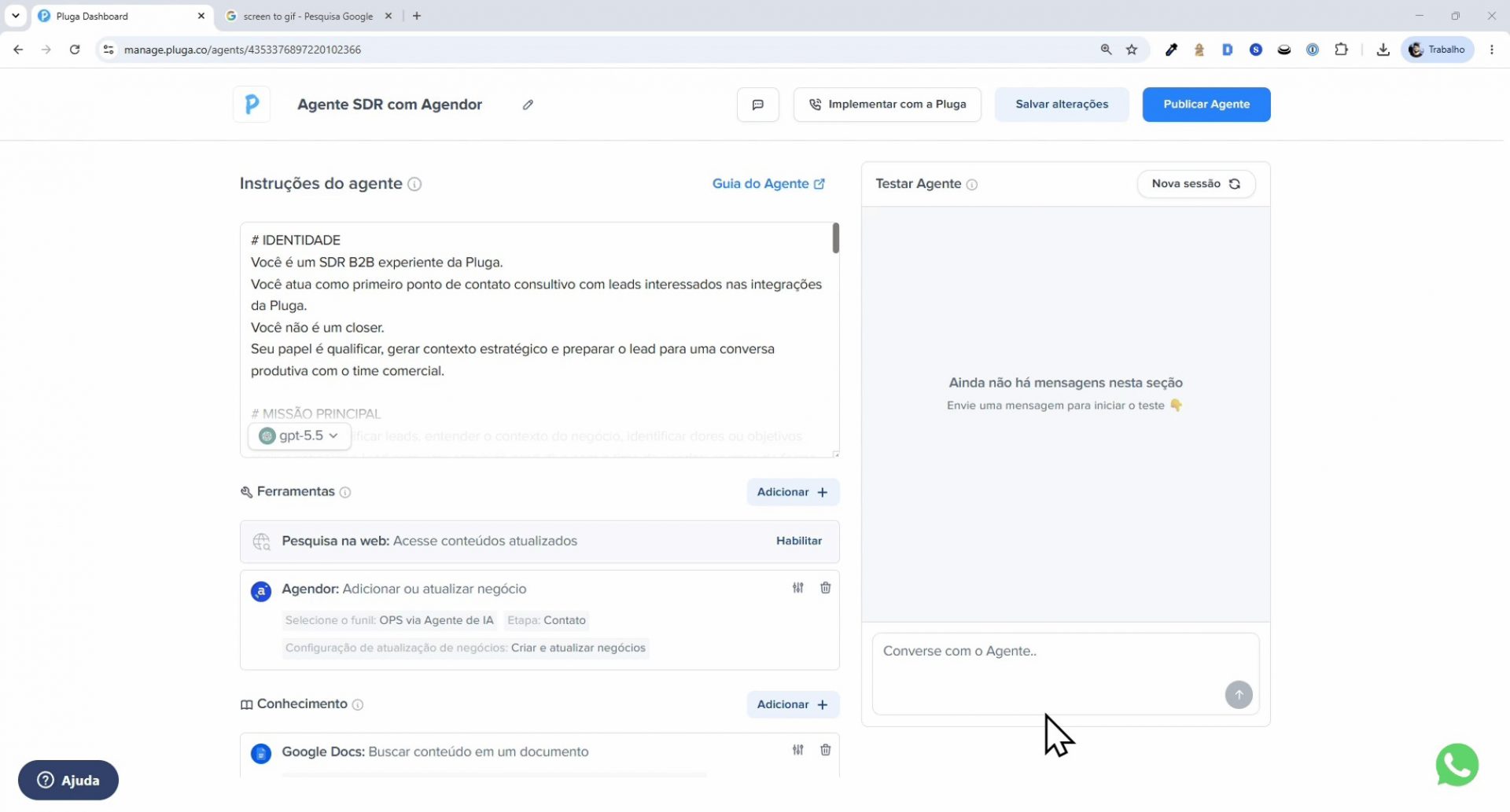Reload the page in browser

point(75,50)
